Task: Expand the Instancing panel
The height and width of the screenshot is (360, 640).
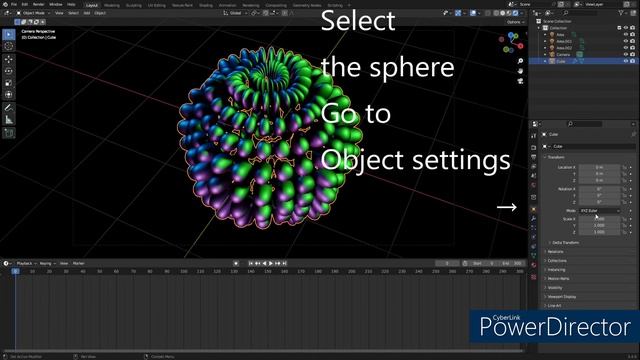Action: click(x=555, y=270)
